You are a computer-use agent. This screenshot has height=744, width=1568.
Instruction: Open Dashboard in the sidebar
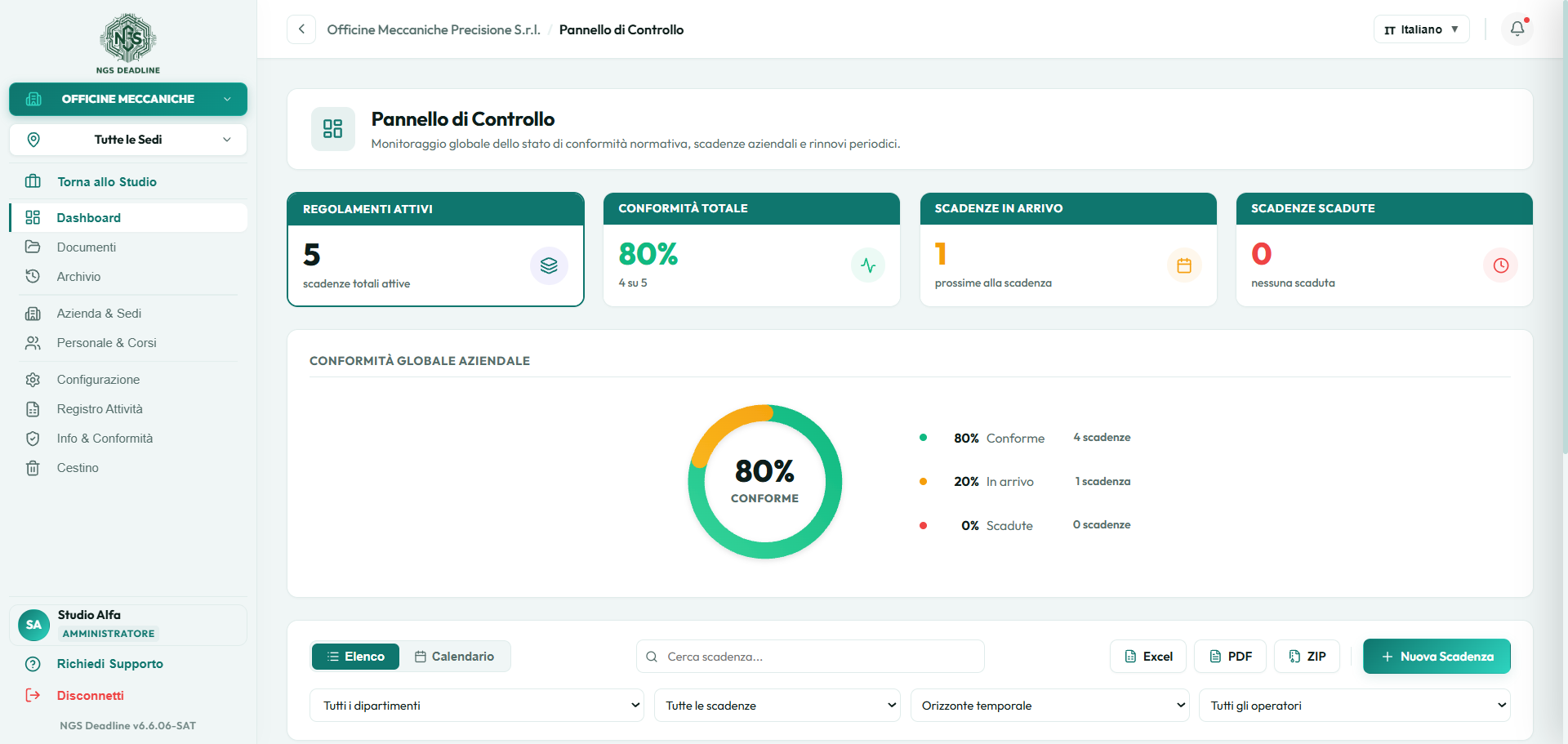click(x=128, y=218)
